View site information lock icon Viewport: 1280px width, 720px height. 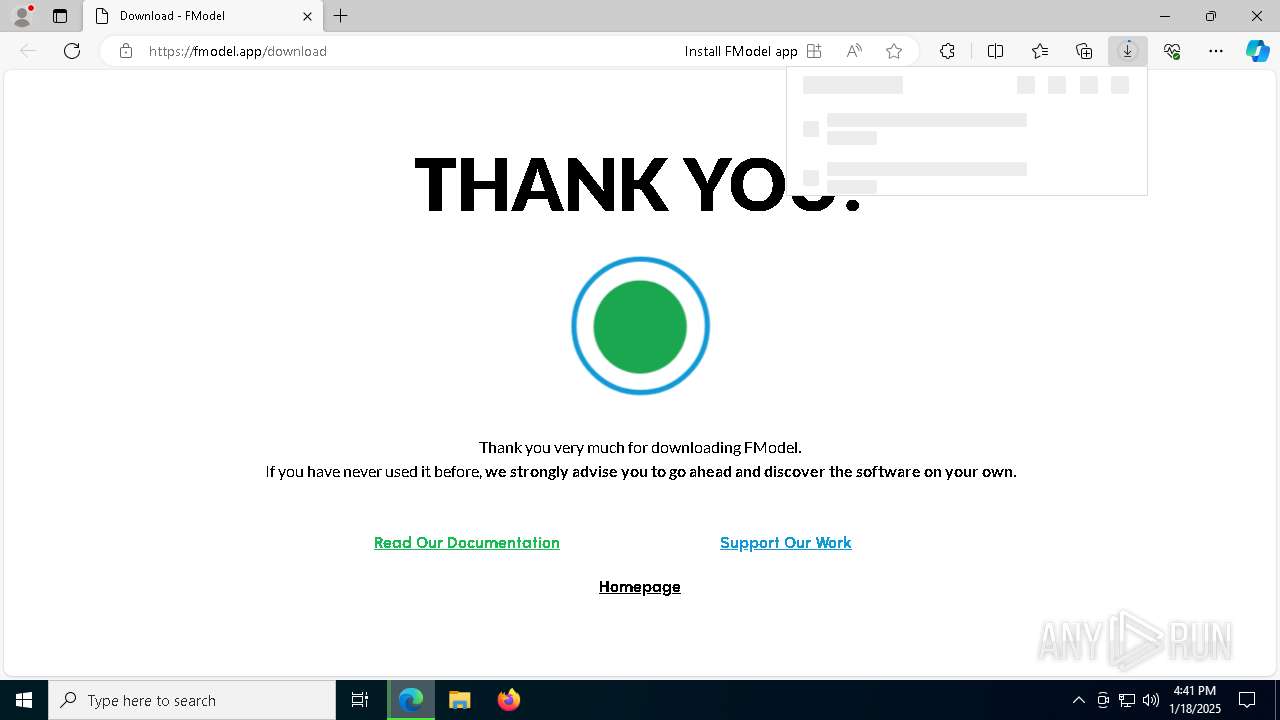(126, 51)
